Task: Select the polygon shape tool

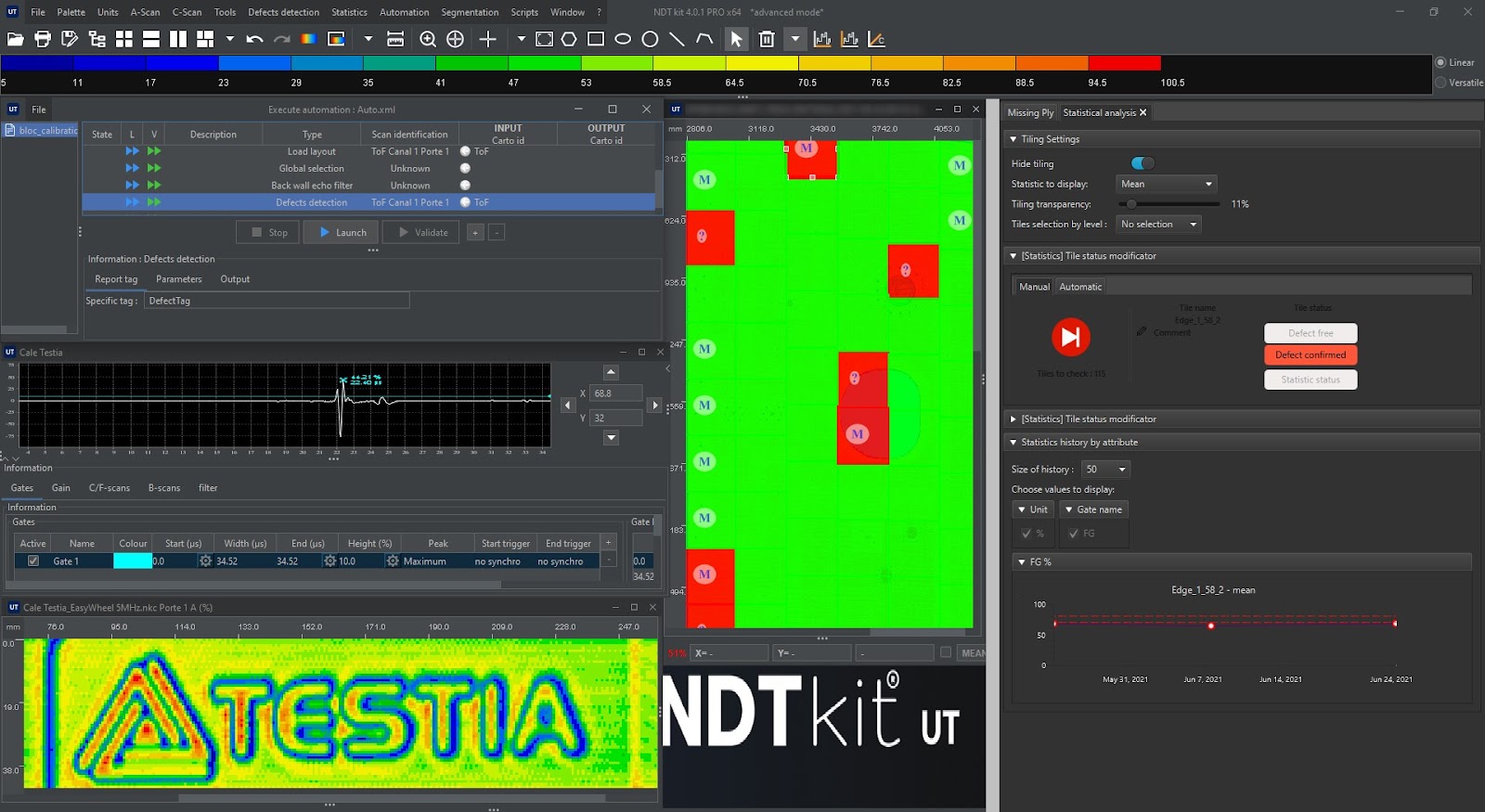Action: (569, 39)
